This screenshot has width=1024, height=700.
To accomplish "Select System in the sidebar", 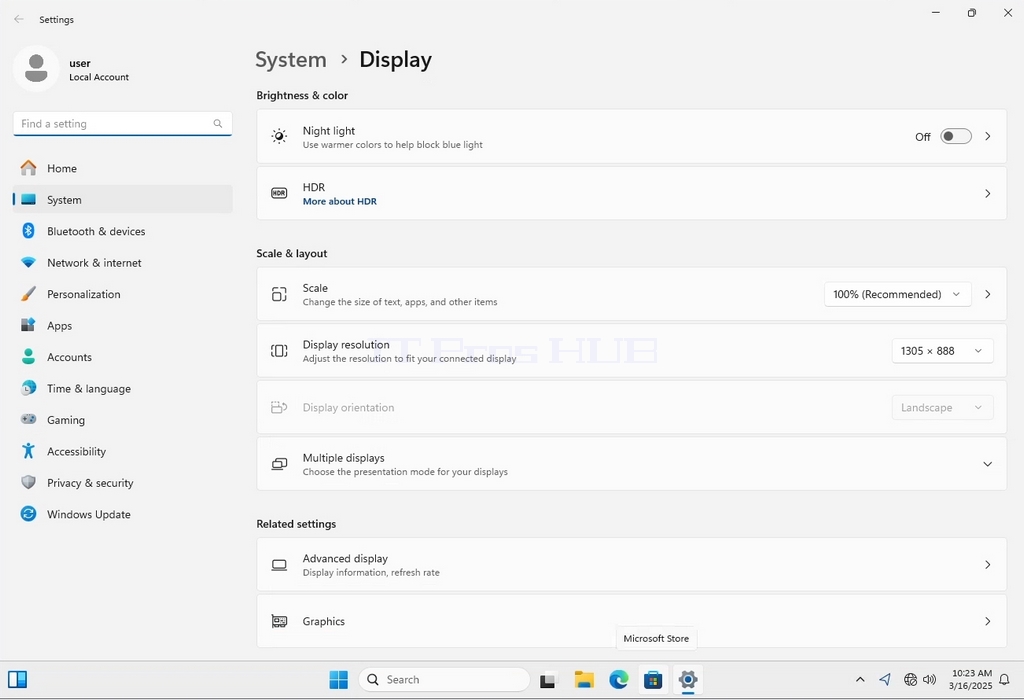I will pos(123,199).
